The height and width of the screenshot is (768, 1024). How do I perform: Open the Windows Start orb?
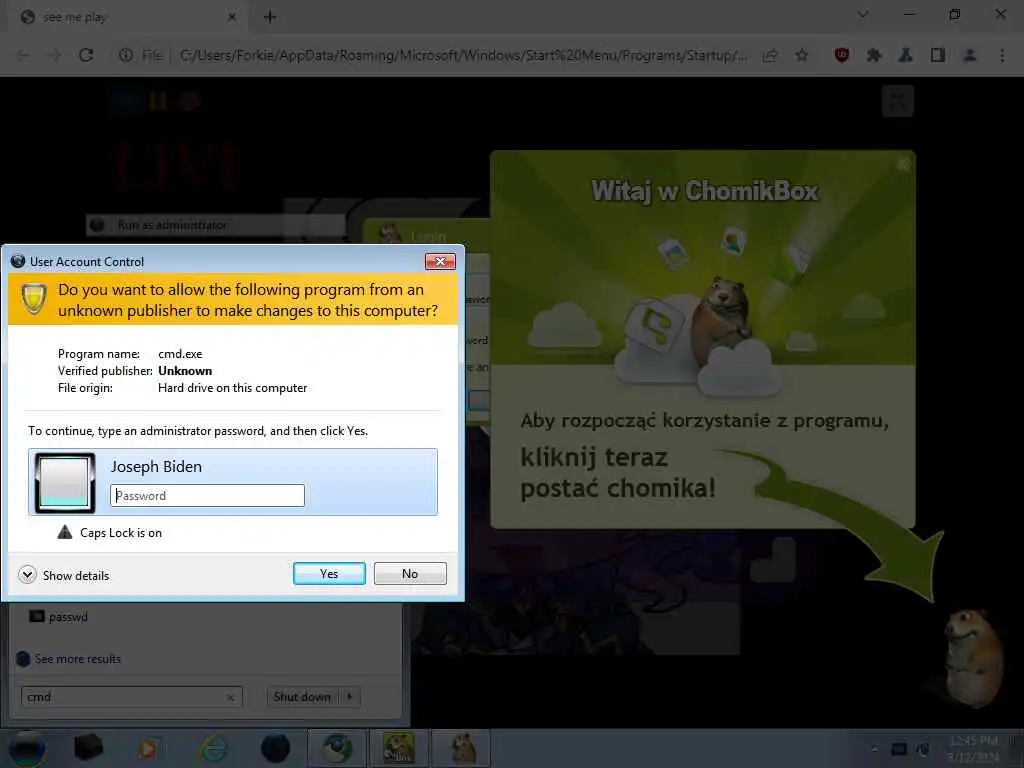(27, 748)
